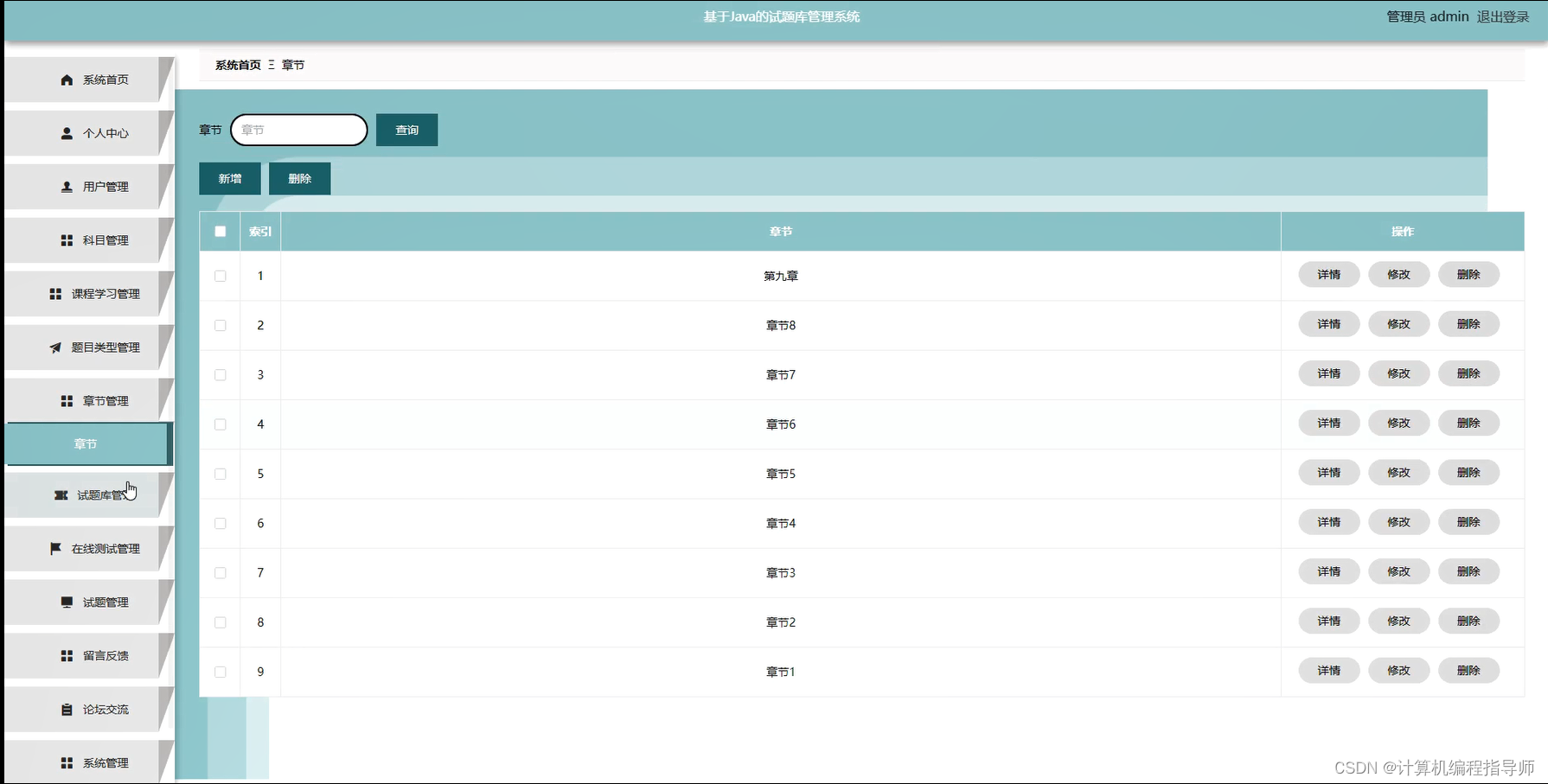The image size is (1548, 784).
Task: Click 删除 for row 章节6
Action: click(1468, 423)
